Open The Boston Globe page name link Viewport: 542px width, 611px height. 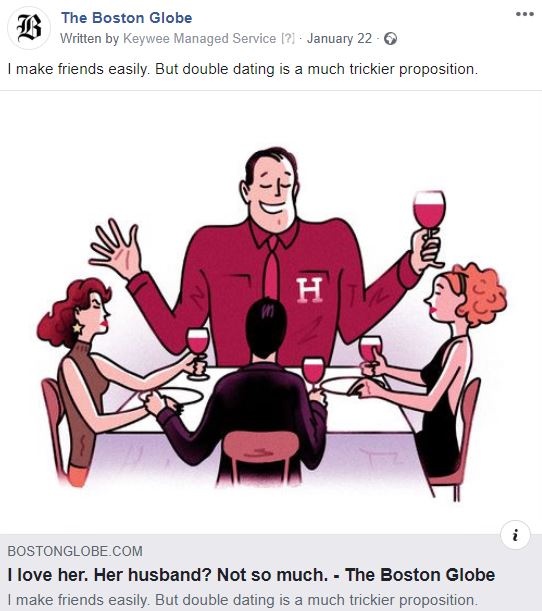127,18
